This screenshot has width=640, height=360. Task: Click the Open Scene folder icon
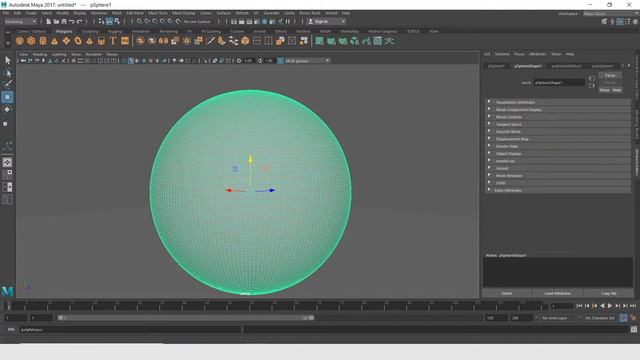[56, 22]
